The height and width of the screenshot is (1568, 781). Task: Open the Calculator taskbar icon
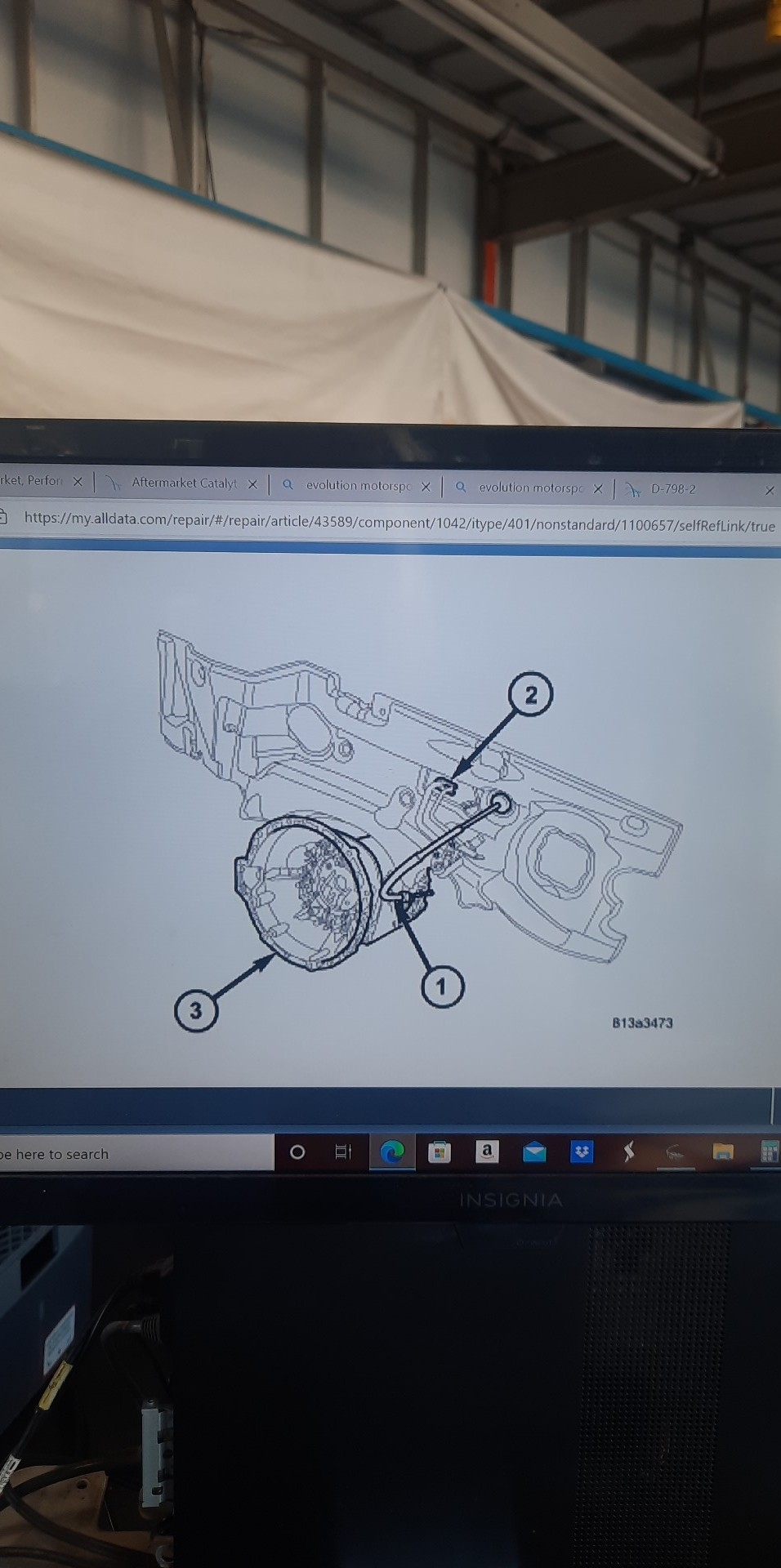pos(770,1151)
